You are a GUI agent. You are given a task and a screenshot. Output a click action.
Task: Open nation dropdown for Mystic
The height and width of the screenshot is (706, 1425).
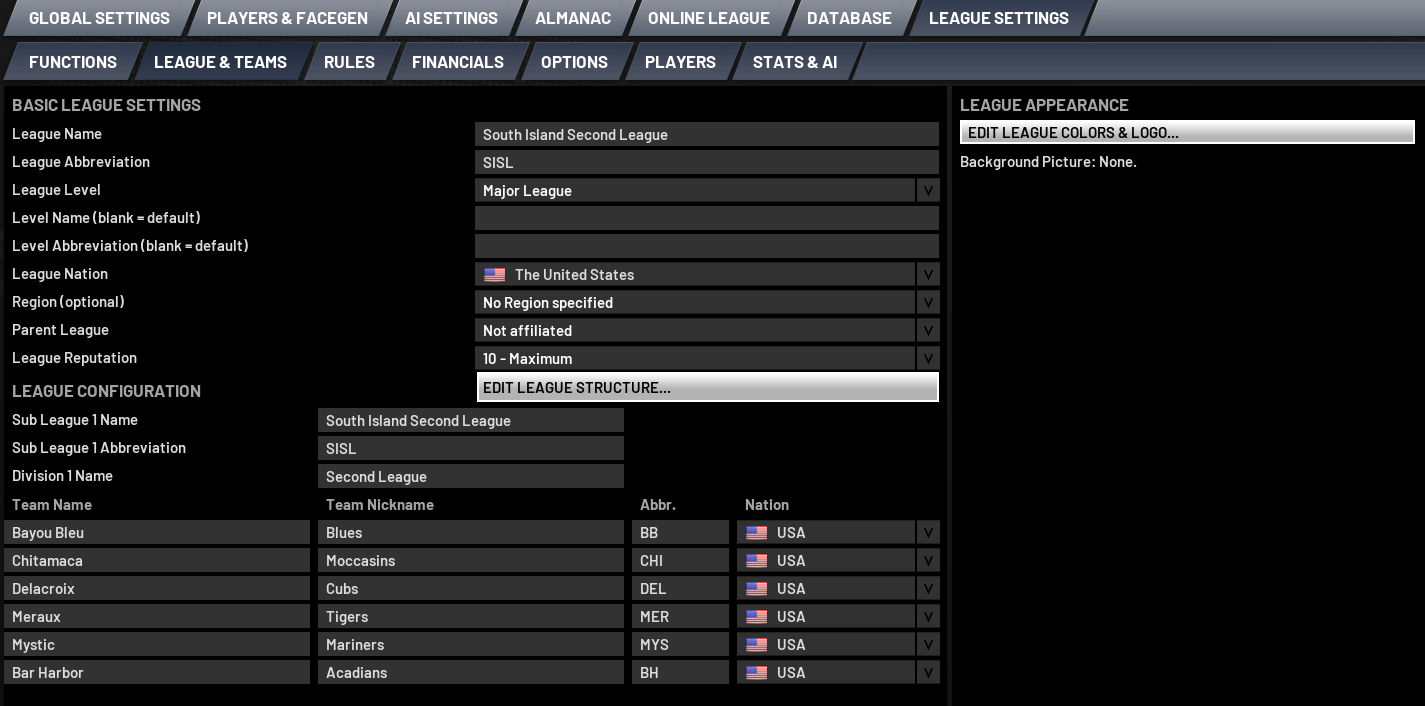pos(838,644)
